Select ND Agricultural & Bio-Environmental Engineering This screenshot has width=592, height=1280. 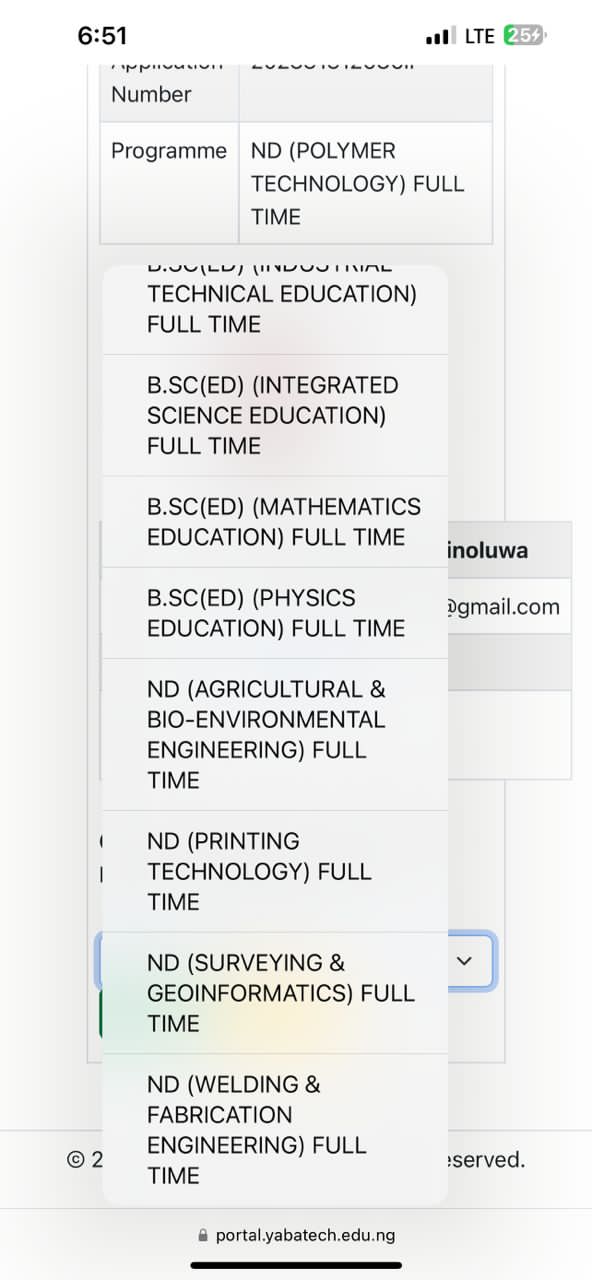coord(275,734)
